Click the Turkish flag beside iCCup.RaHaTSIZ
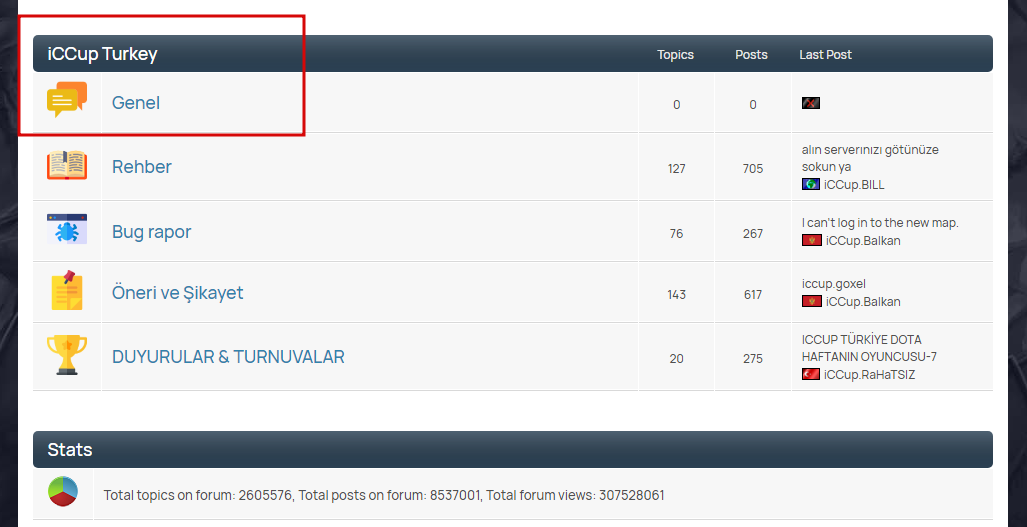 (811, 374)
